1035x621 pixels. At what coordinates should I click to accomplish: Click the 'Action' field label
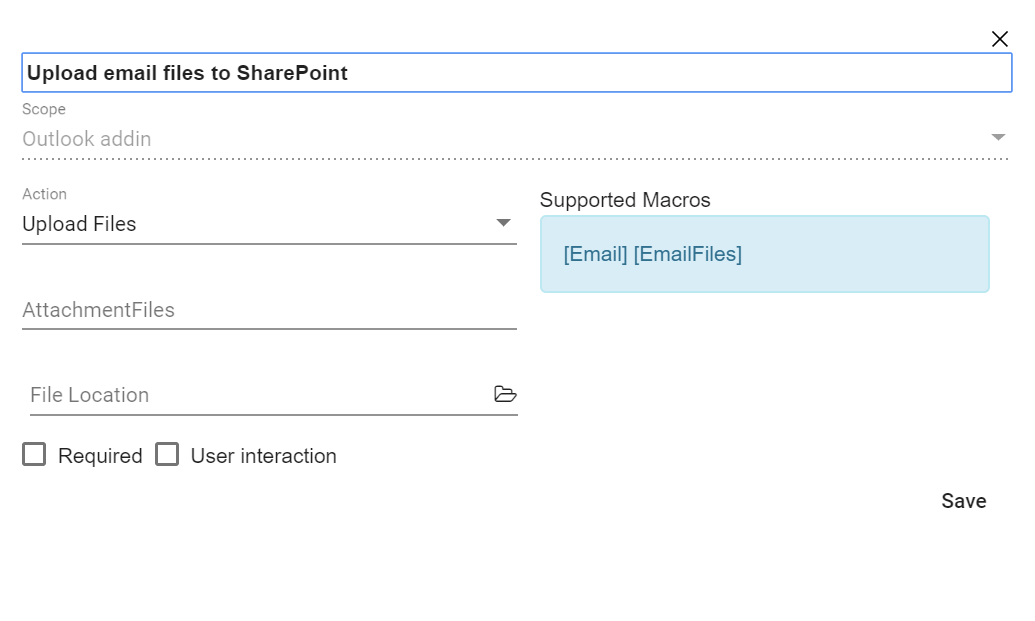click(x=45, y=194)
